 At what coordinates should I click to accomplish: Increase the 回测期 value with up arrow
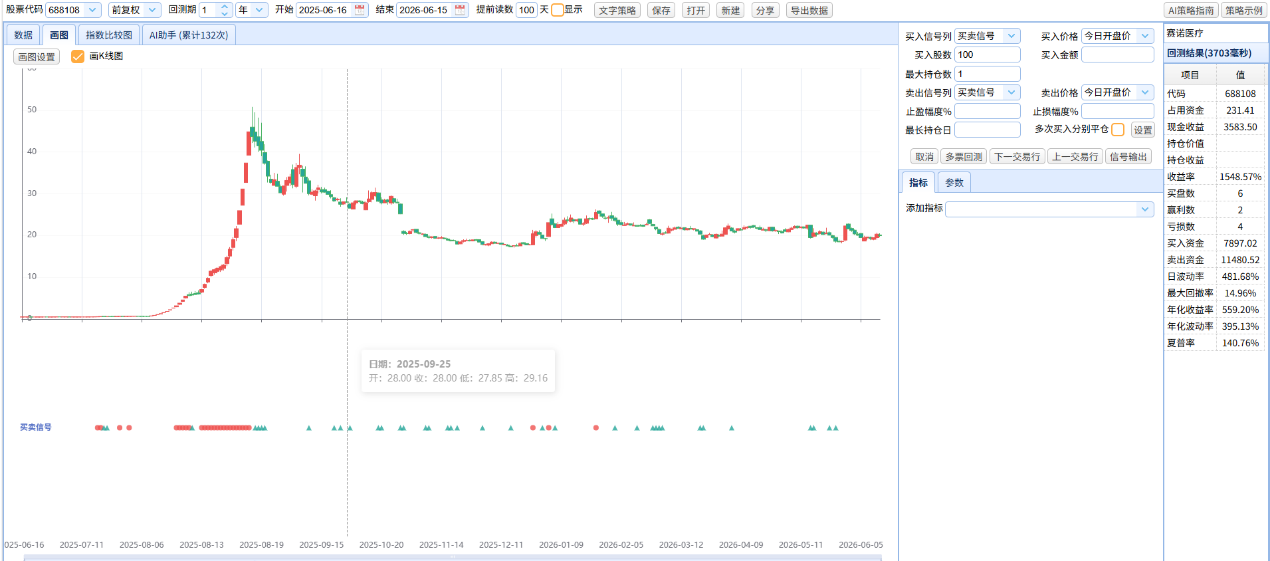click(x=225, y=6)
